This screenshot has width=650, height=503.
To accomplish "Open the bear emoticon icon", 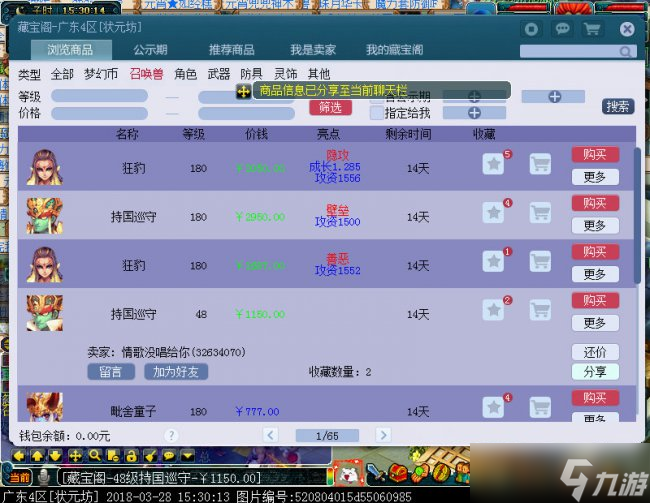I will (348, 474).
